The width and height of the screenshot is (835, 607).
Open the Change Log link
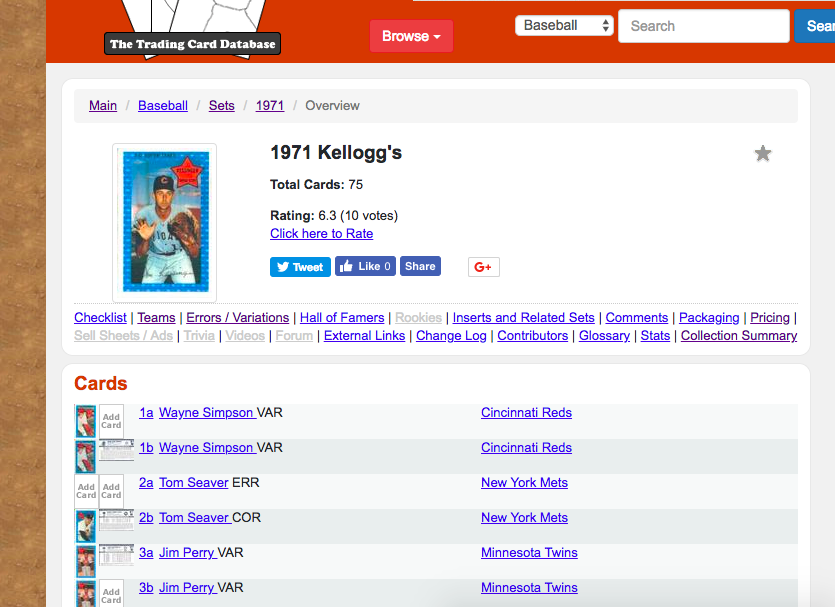[x=452, y=335]
